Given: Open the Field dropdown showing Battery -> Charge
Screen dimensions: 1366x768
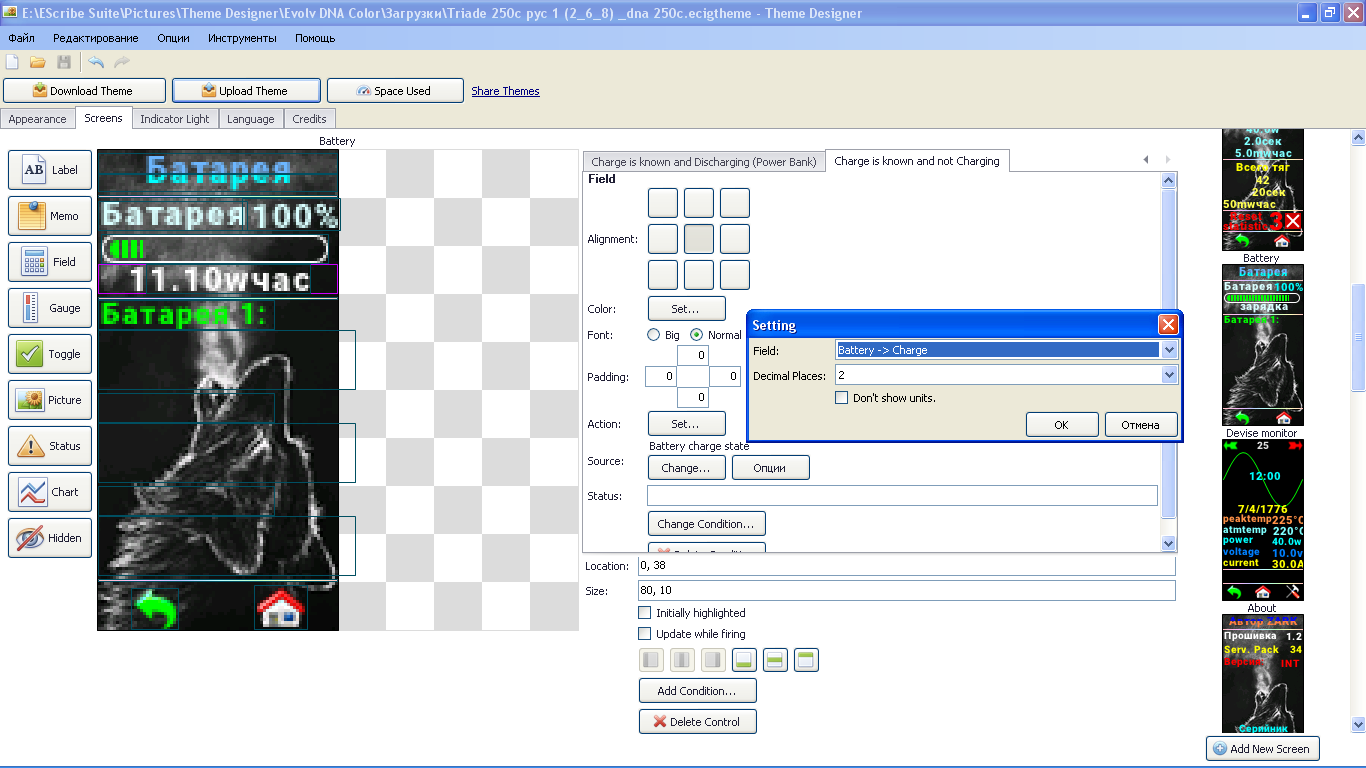Looking at the screenshot, I should point(1007,350).
